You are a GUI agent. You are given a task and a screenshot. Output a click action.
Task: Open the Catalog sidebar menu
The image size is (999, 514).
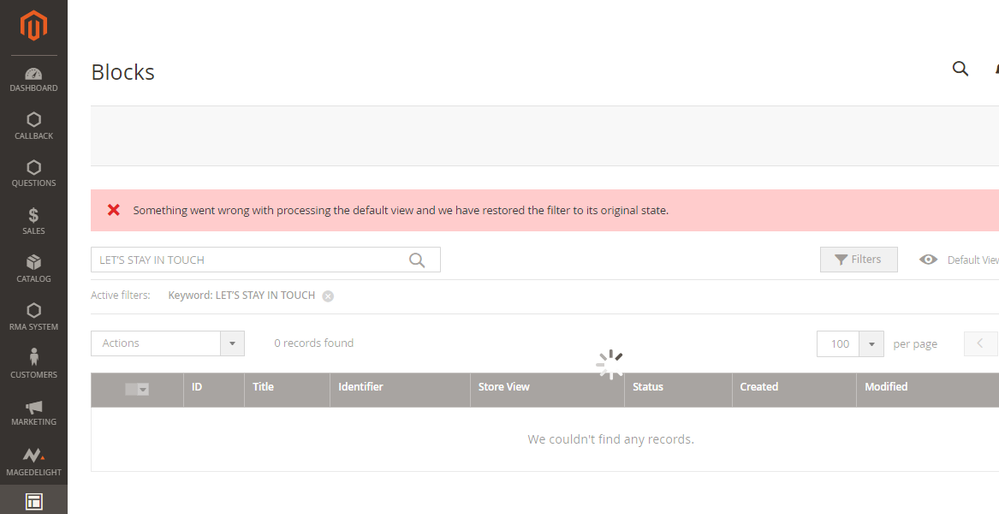[33, 269]
